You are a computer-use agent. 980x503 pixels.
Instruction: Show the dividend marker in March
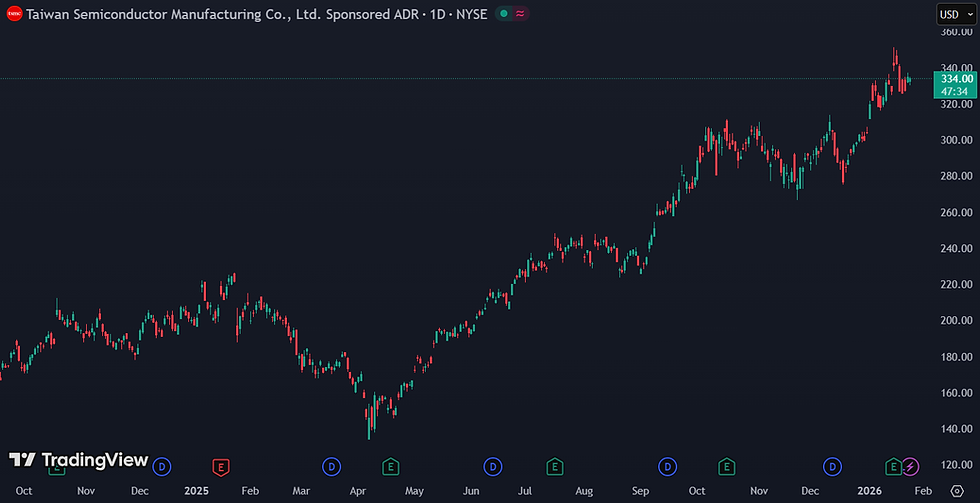coord(331,466)
